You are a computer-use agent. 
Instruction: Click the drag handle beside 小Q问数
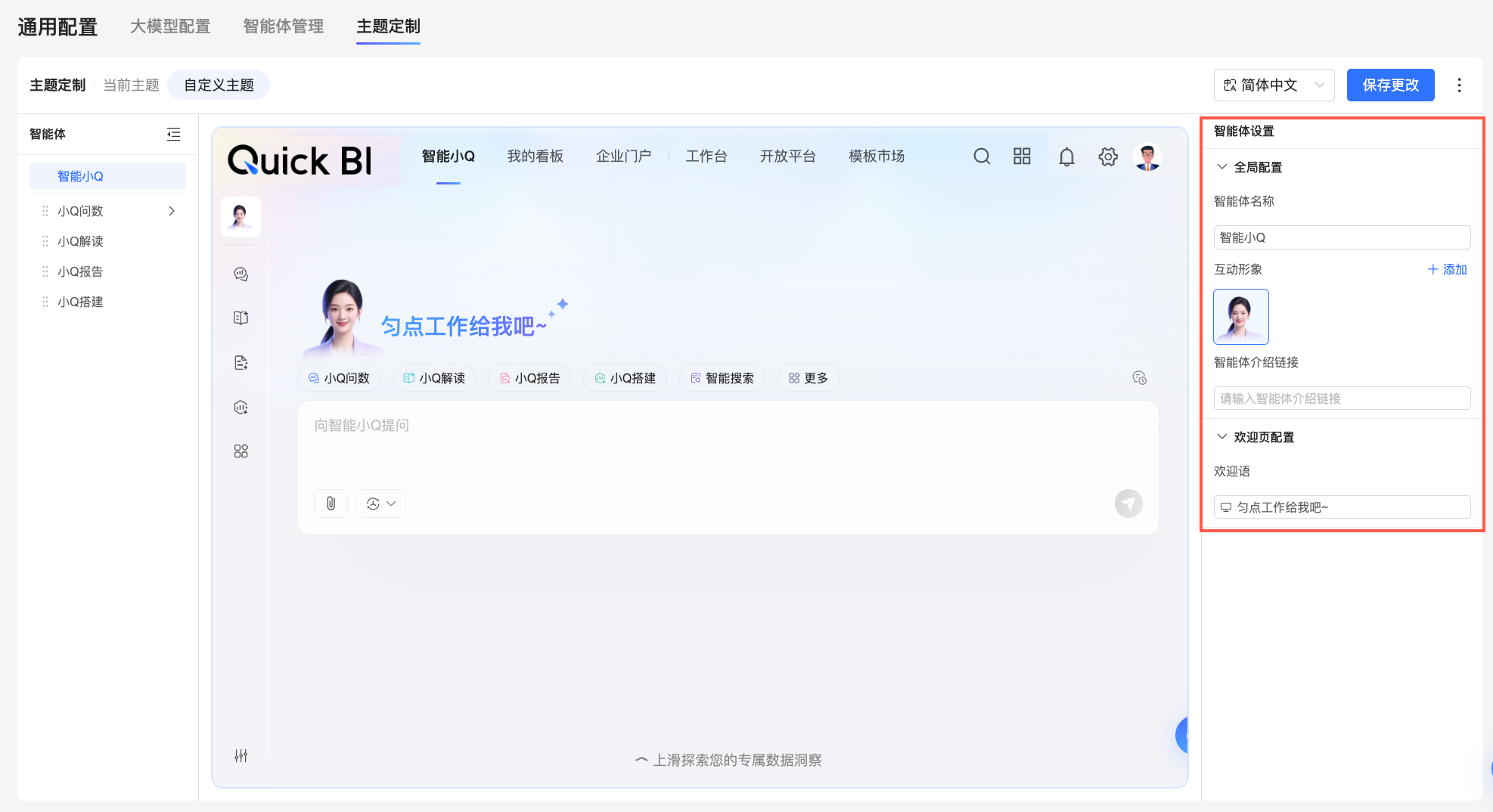(45, 211)
